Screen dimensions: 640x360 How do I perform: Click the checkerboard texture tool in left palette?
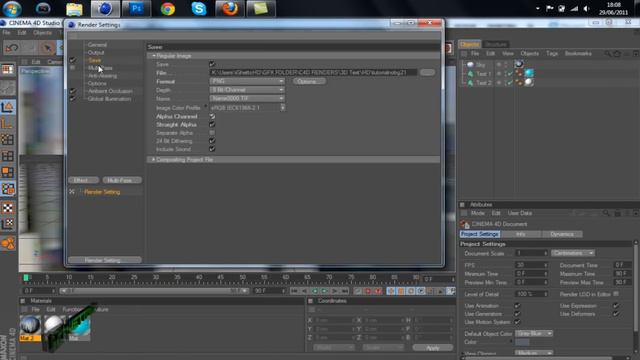click(x=8, y=208)
